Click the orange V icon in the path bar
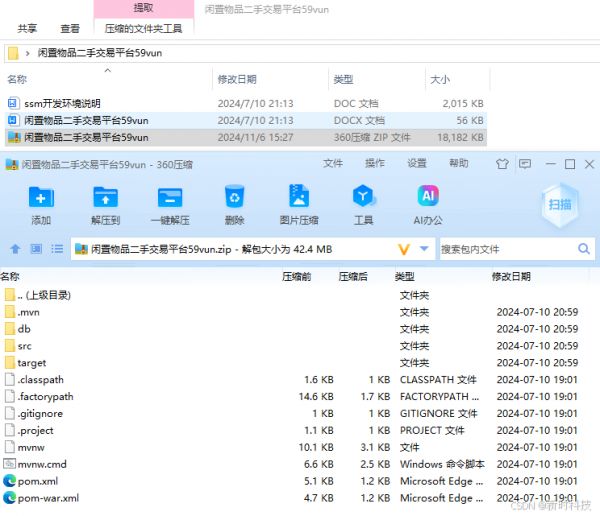The height and width of the screenshot is (516, 600). click(x=404, y=250)
